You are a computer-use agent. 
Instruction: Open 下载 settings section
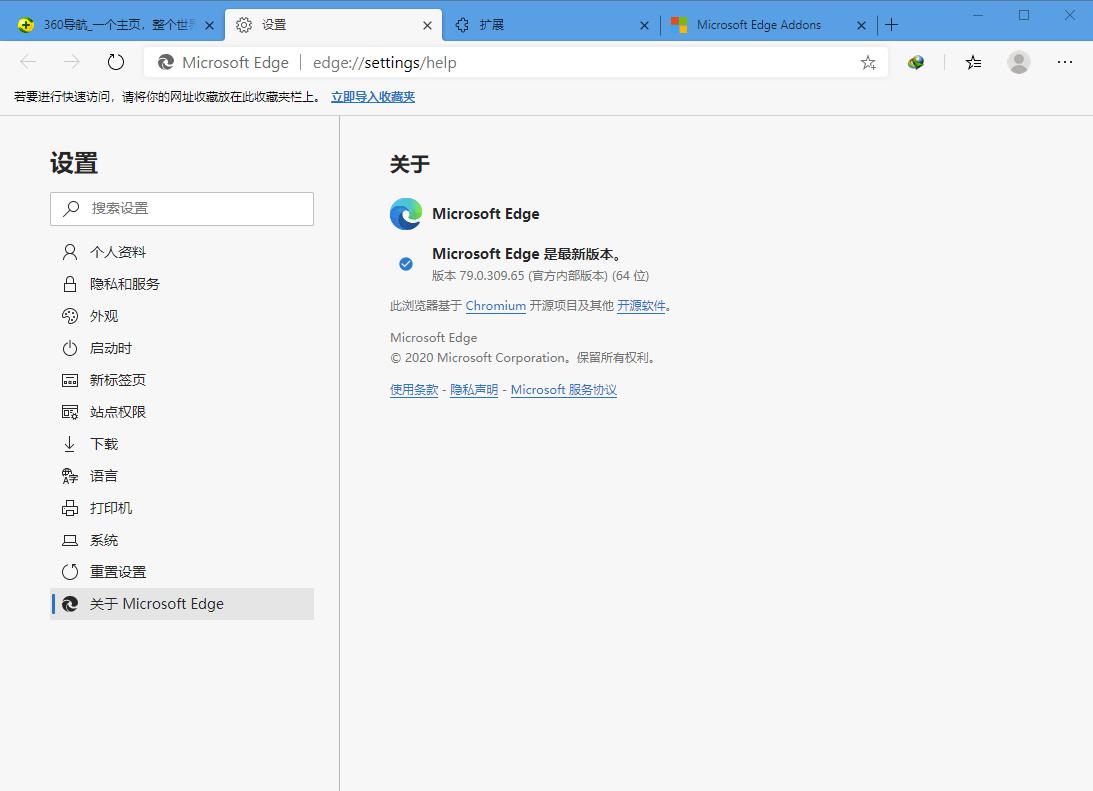click(x=182, y=445)
